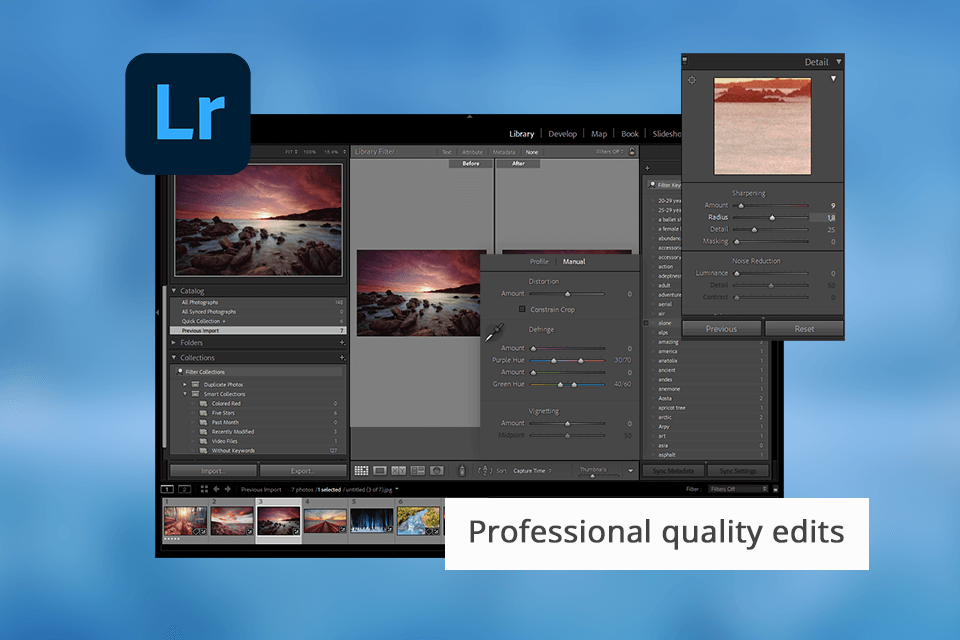Switch to Grid view in the toolbar
Image resolution: width=960 pixels, height=640 pixels.
[x=361, y=470]
